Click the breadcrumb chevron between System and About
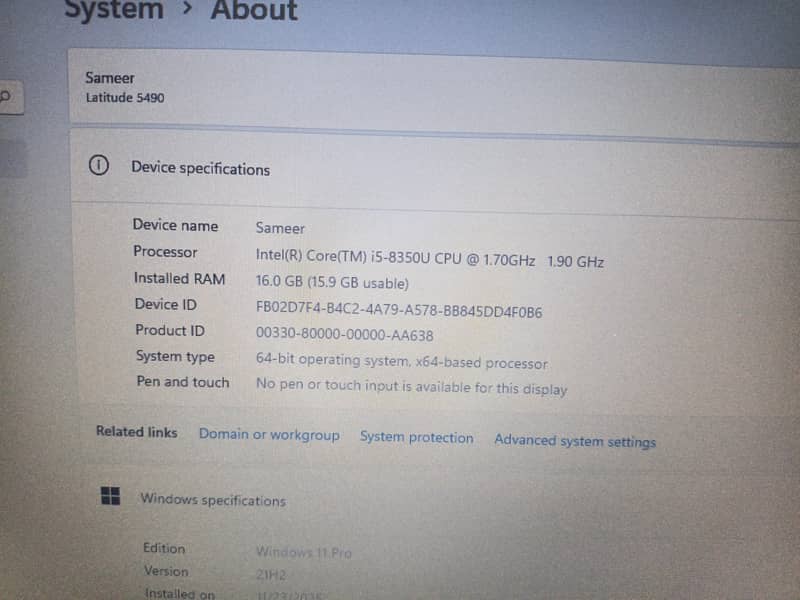This screenshot has height=600, width=800. click(x=187, y=10)
